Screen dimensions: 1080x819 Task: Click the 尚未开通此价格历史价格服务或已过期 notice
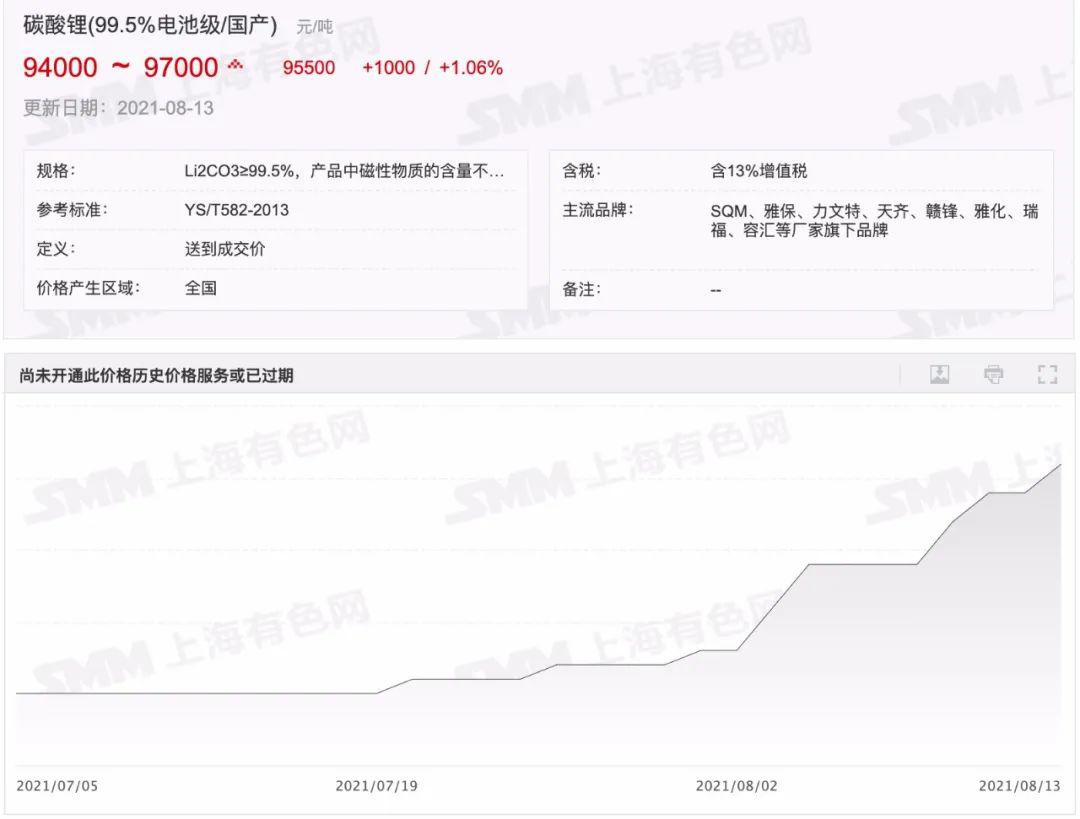[x=156, y=376]
